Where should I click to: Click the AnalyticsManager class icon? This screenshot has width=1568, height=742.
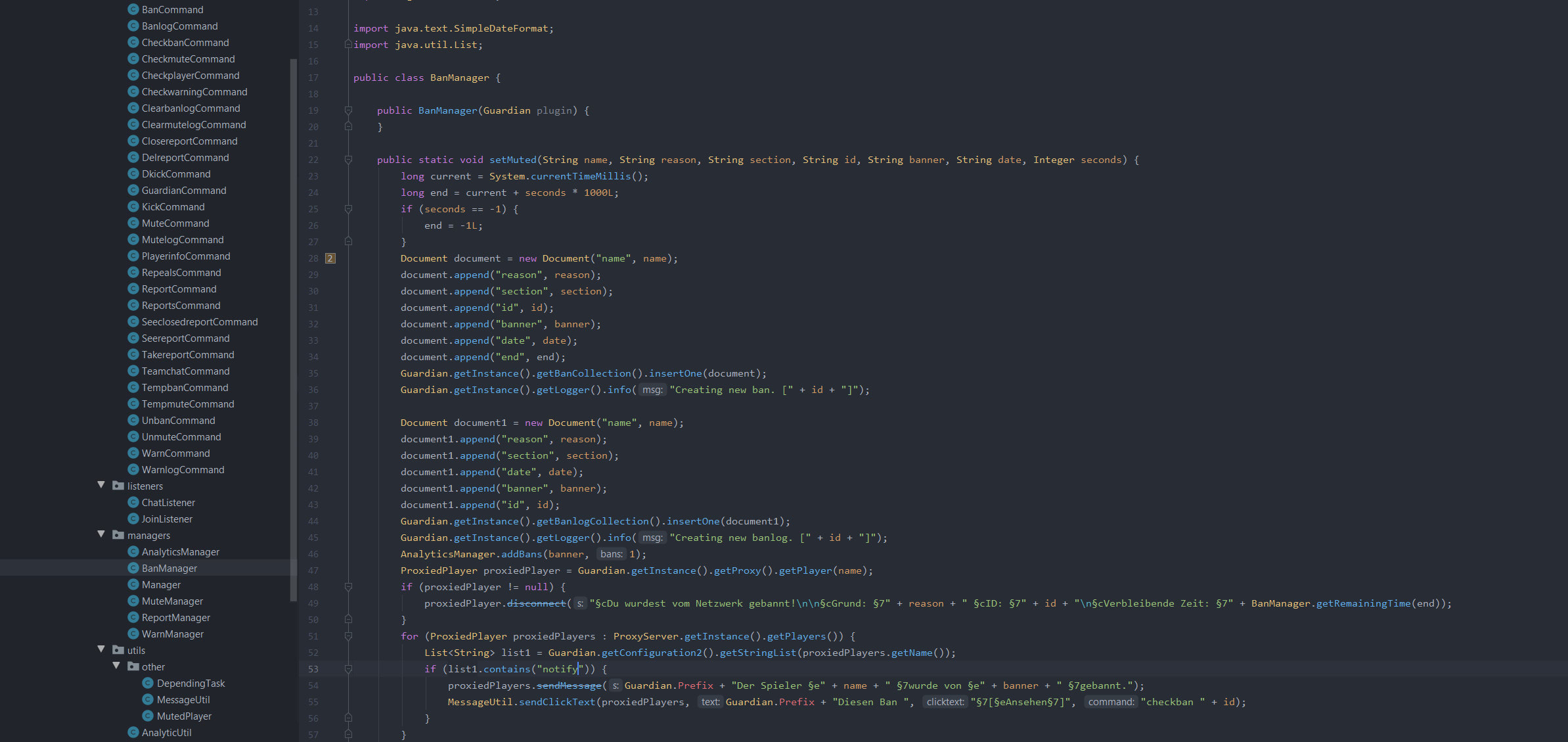(134, 551)
